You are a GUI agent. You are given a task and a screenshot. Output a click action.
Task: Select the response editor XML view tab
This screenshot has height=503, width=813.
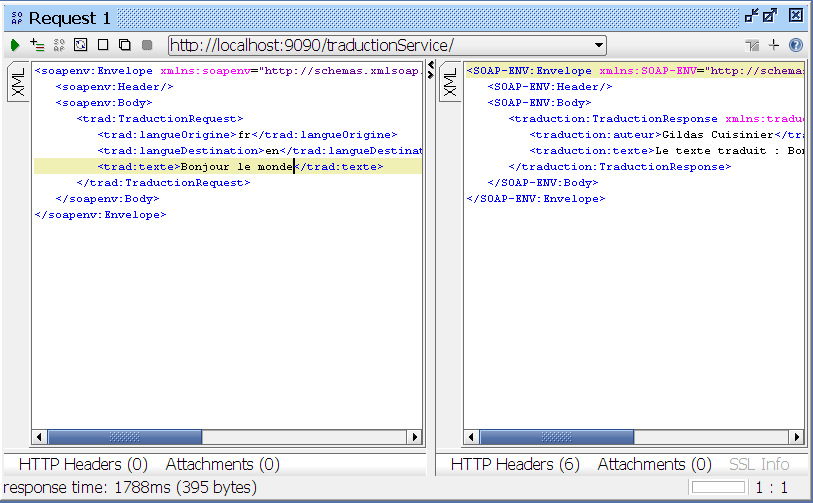click(449, 83)
